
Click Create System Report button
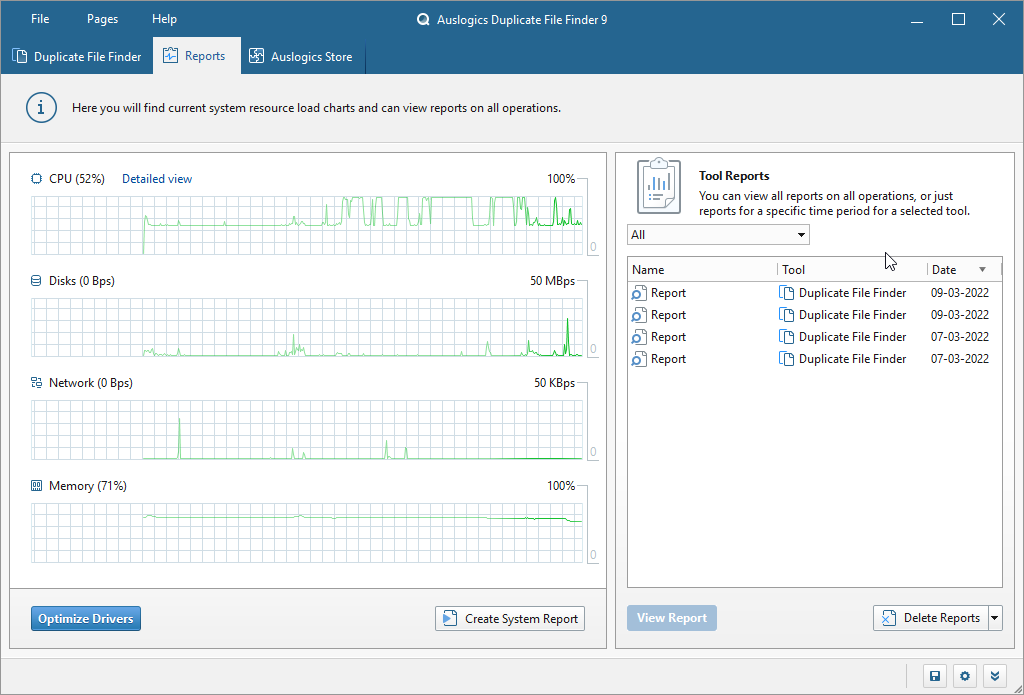tap(510, 619)
